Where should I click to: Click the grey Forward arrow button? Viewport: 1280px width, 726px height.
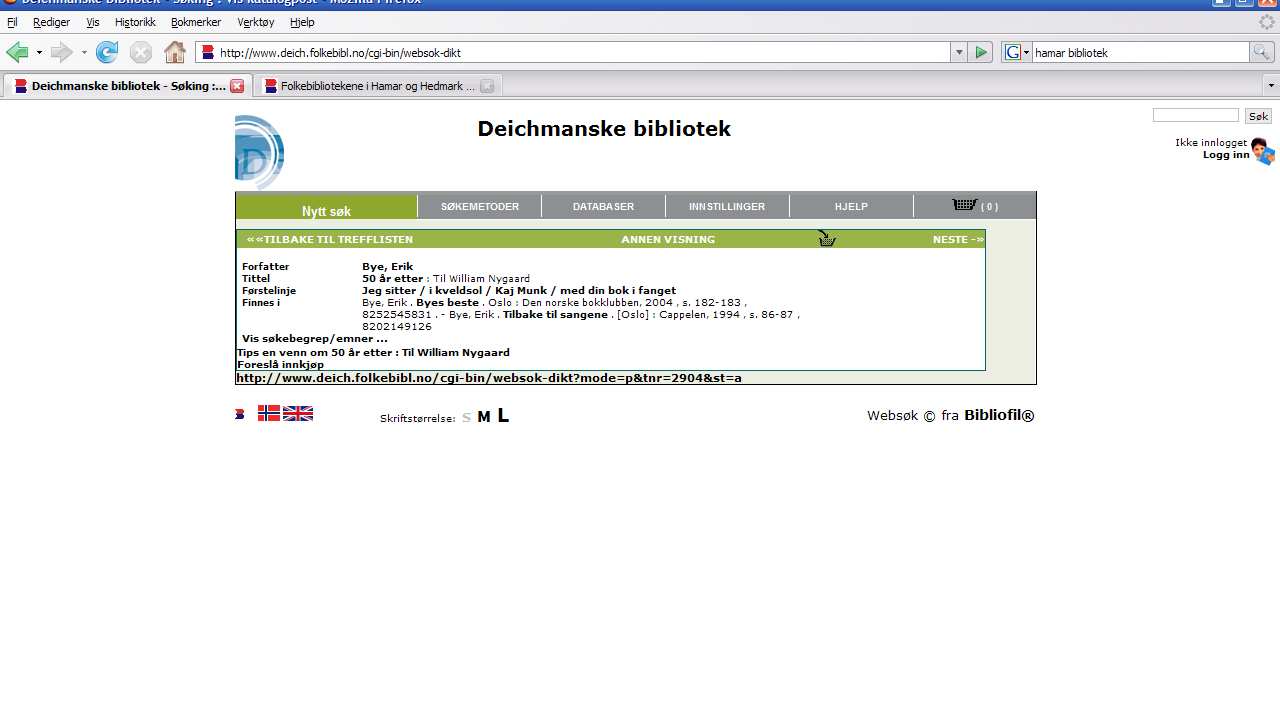61,52
